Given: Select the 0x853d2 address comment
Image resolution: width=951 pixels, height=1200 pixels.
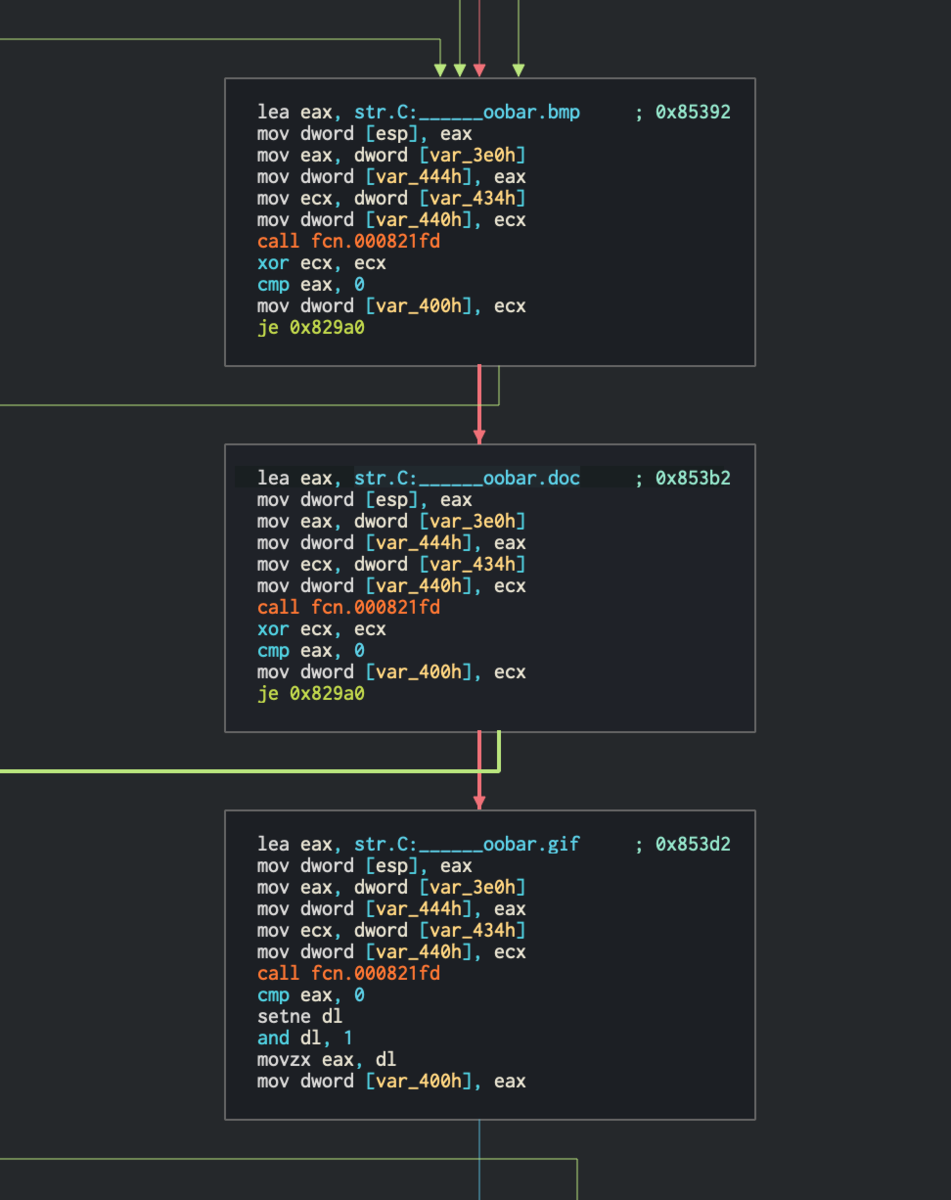Looking at the screenshot, I should tap(693, 844).
